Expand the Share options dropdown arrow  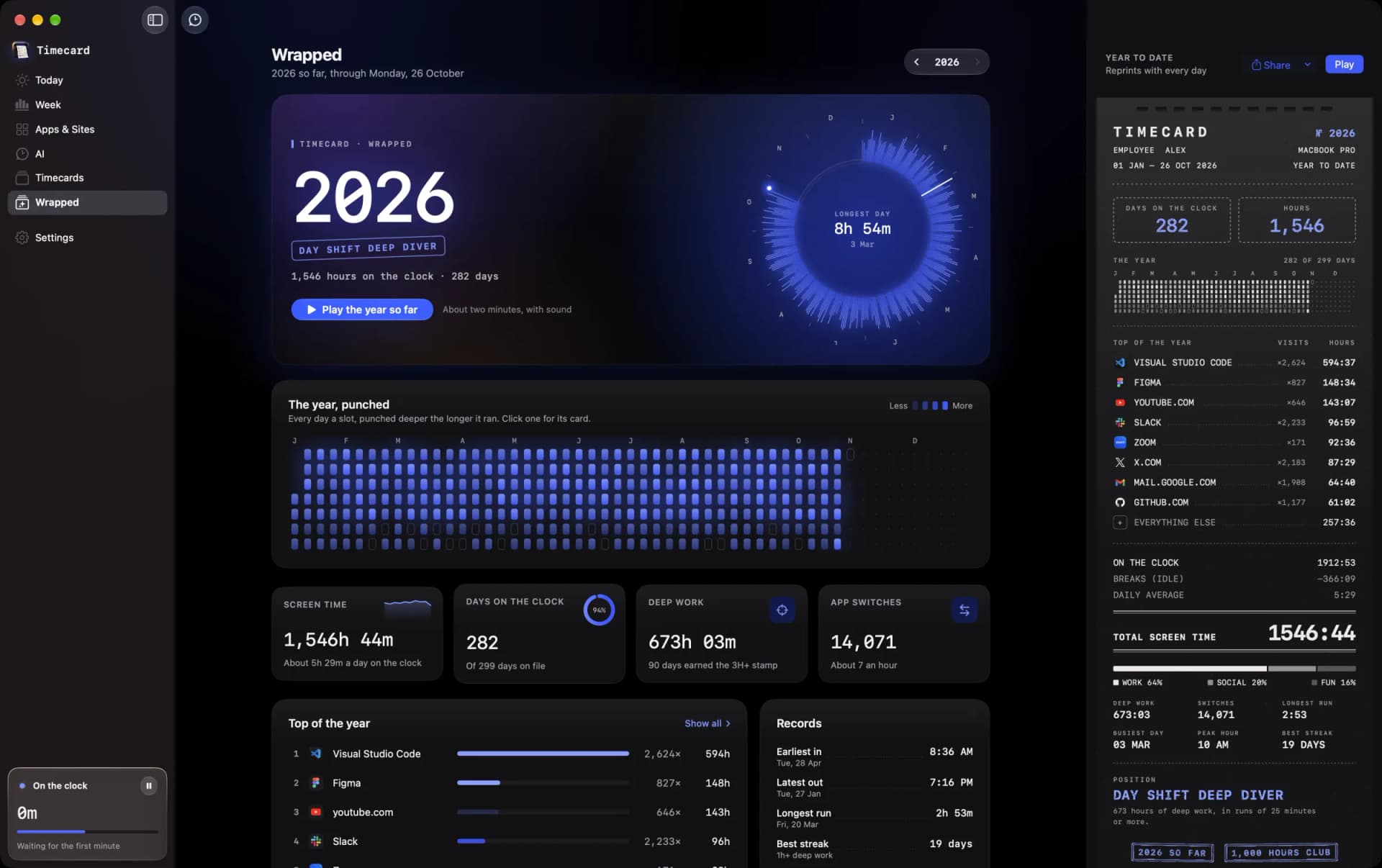(1308, 65)
